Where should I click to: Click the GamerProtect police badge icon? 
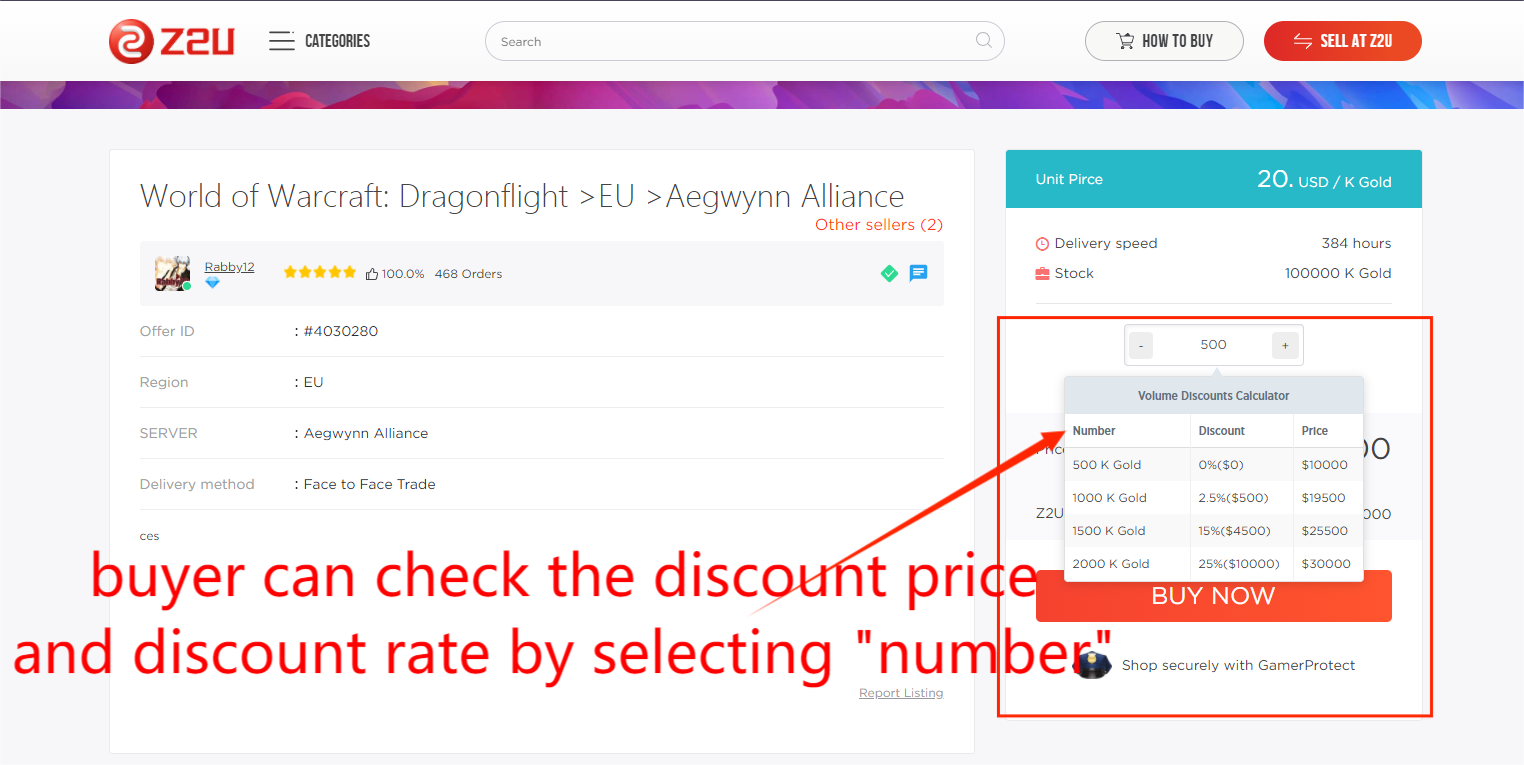1092,665
